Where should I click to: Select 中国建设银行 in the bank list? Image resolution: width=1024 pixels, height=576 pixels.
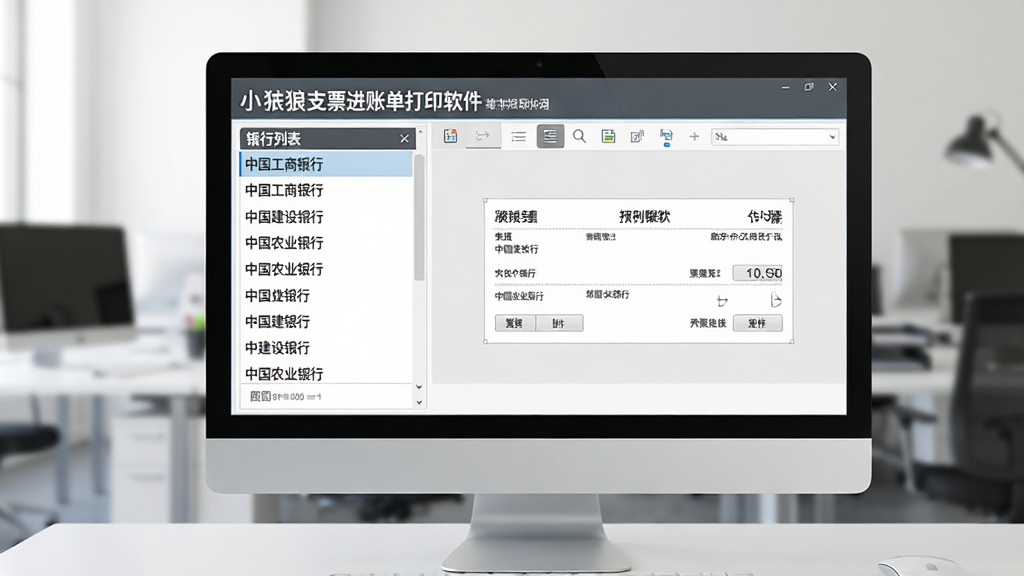(x=326, y=217)
